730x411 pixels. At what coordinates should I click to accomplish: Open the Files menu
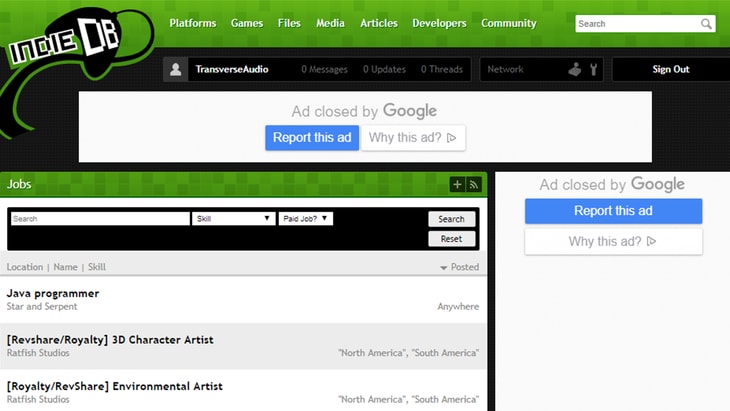click(289, 23)
